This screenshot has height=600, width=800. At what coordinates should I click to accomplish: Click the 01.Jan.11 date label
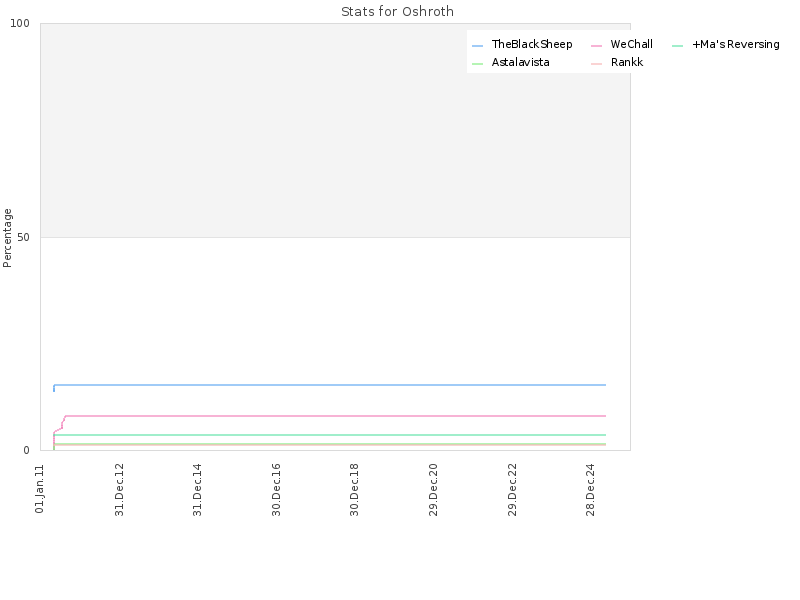(40, 489)
